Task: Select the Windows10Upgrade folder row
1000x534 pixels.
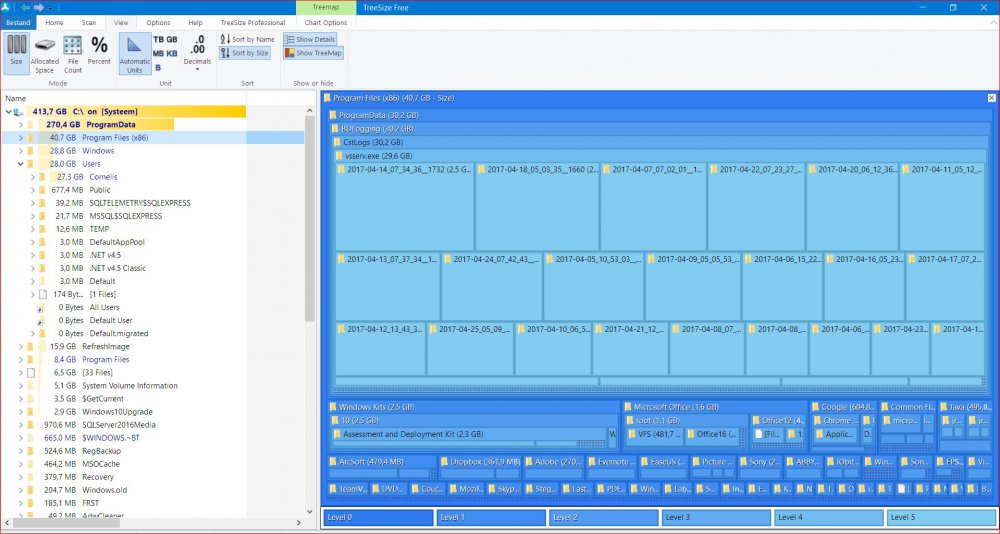Action: (x=153, y=412)
